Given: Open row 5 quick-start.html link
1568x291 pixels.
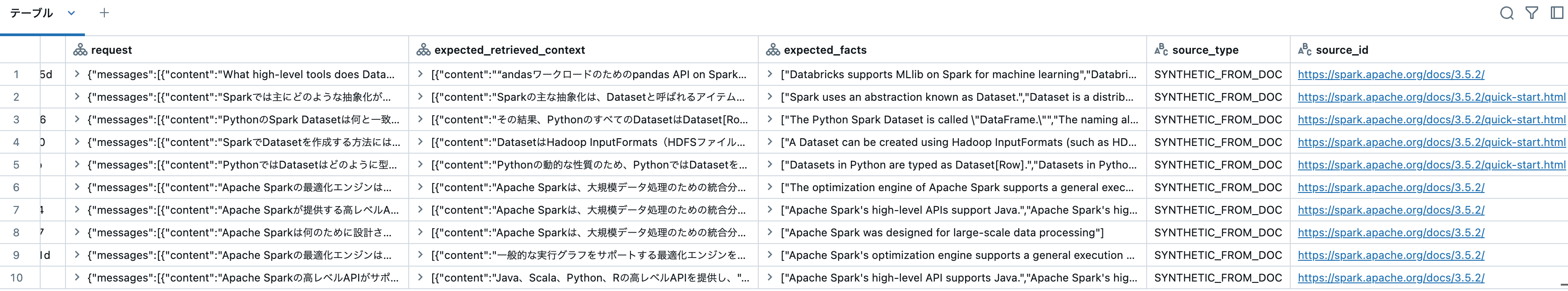Looking at the screenshot, I should [x=1432, y=164].
